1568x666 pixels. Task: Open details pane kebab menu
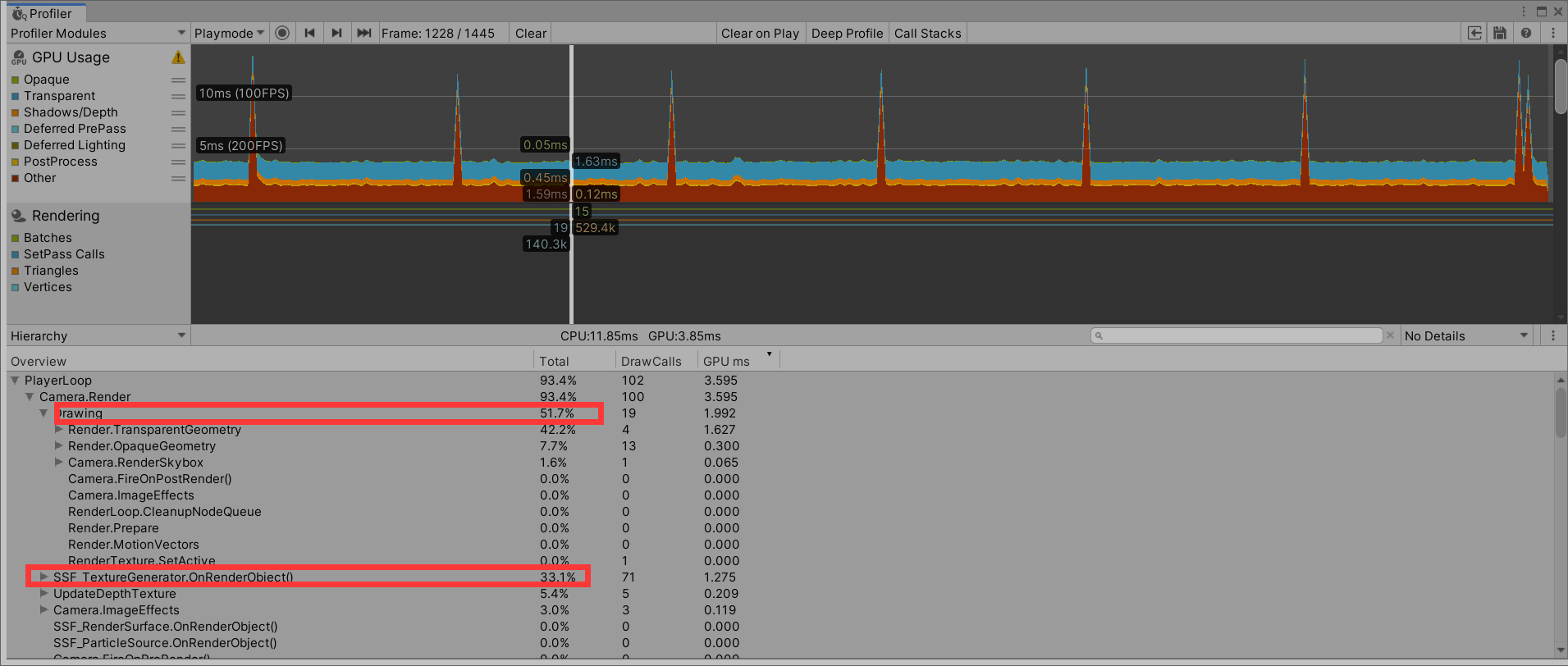pyautogui.click(x=1553, y=335)
